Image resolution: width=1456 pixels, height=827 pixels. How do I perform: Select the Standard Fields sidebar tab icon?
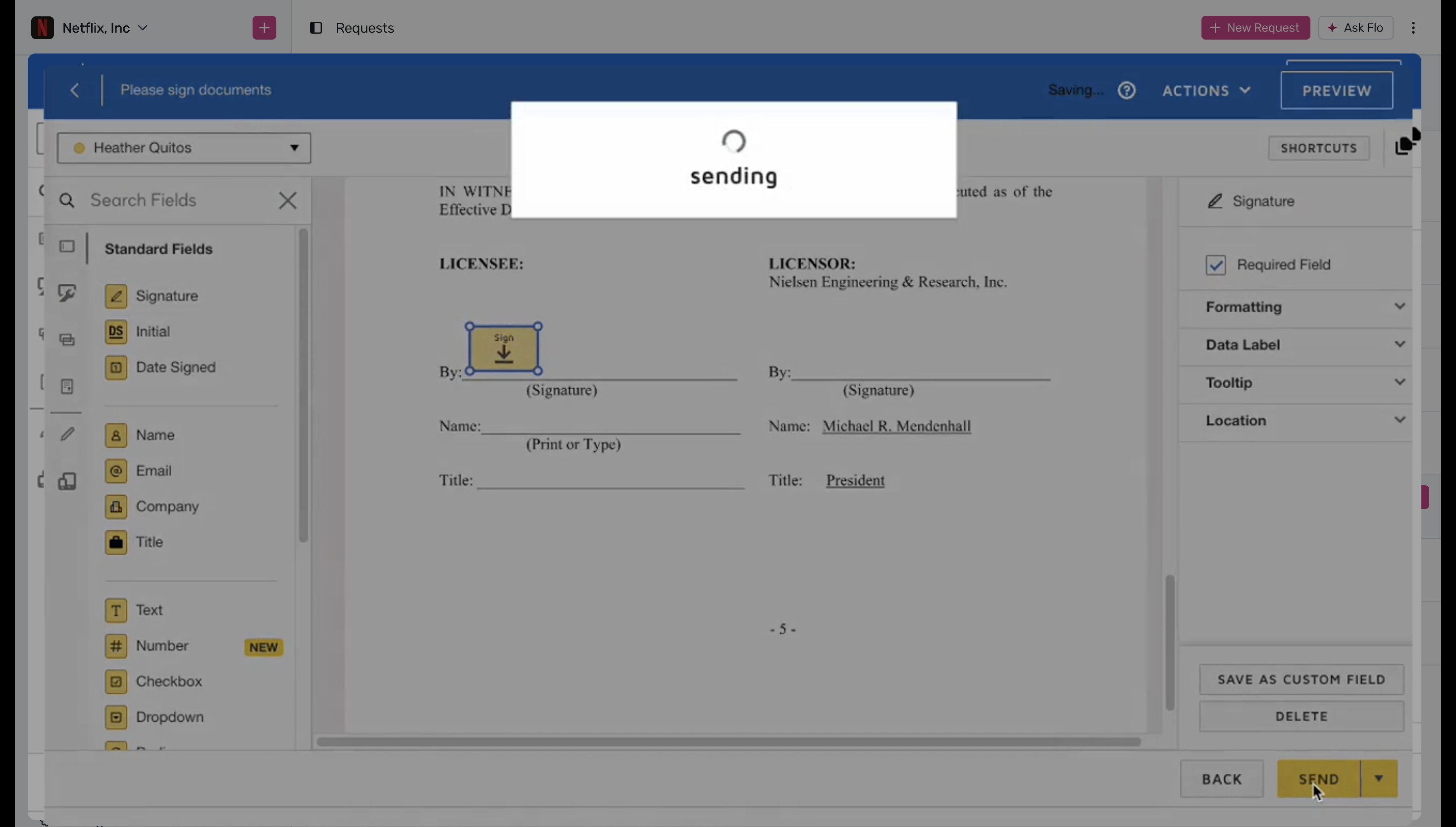click(67, 247)
